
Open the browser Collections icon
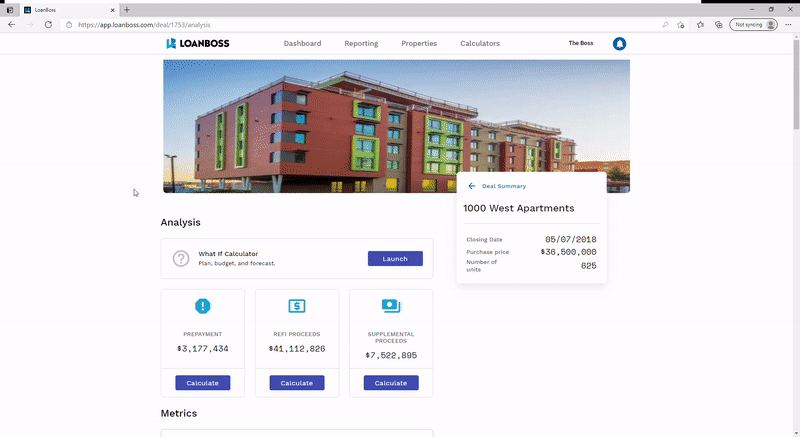(718, 24)
